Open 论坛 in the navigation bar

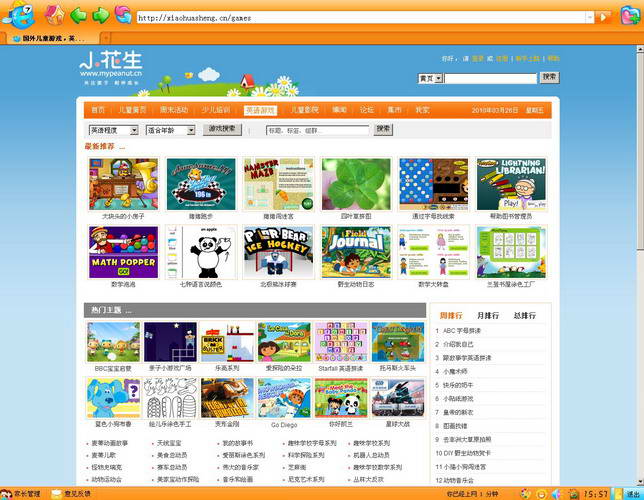(367, 110)
